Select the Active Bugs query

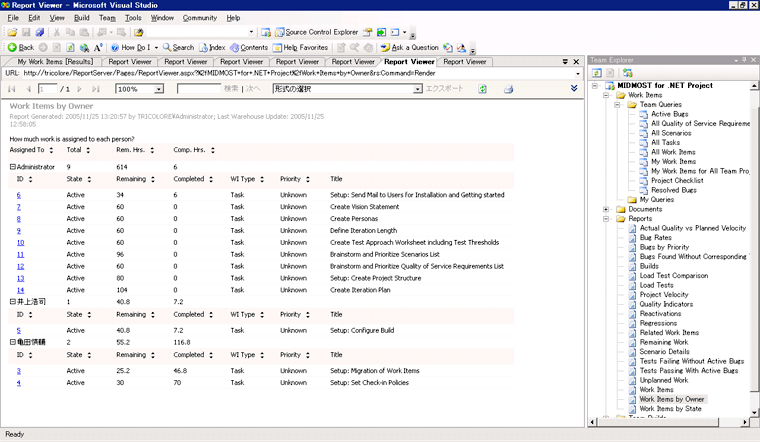coord(669,114)
